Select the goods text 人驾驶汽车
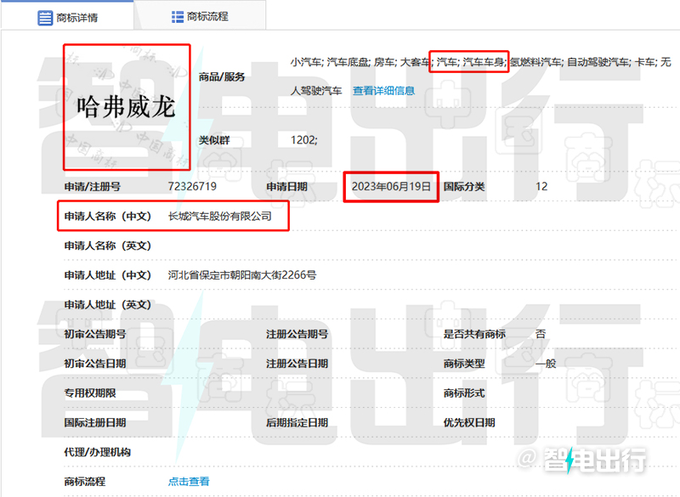Image resolution: width=680 pixels, height=497 pixels. pyautogui.click(x=316, y=91)
